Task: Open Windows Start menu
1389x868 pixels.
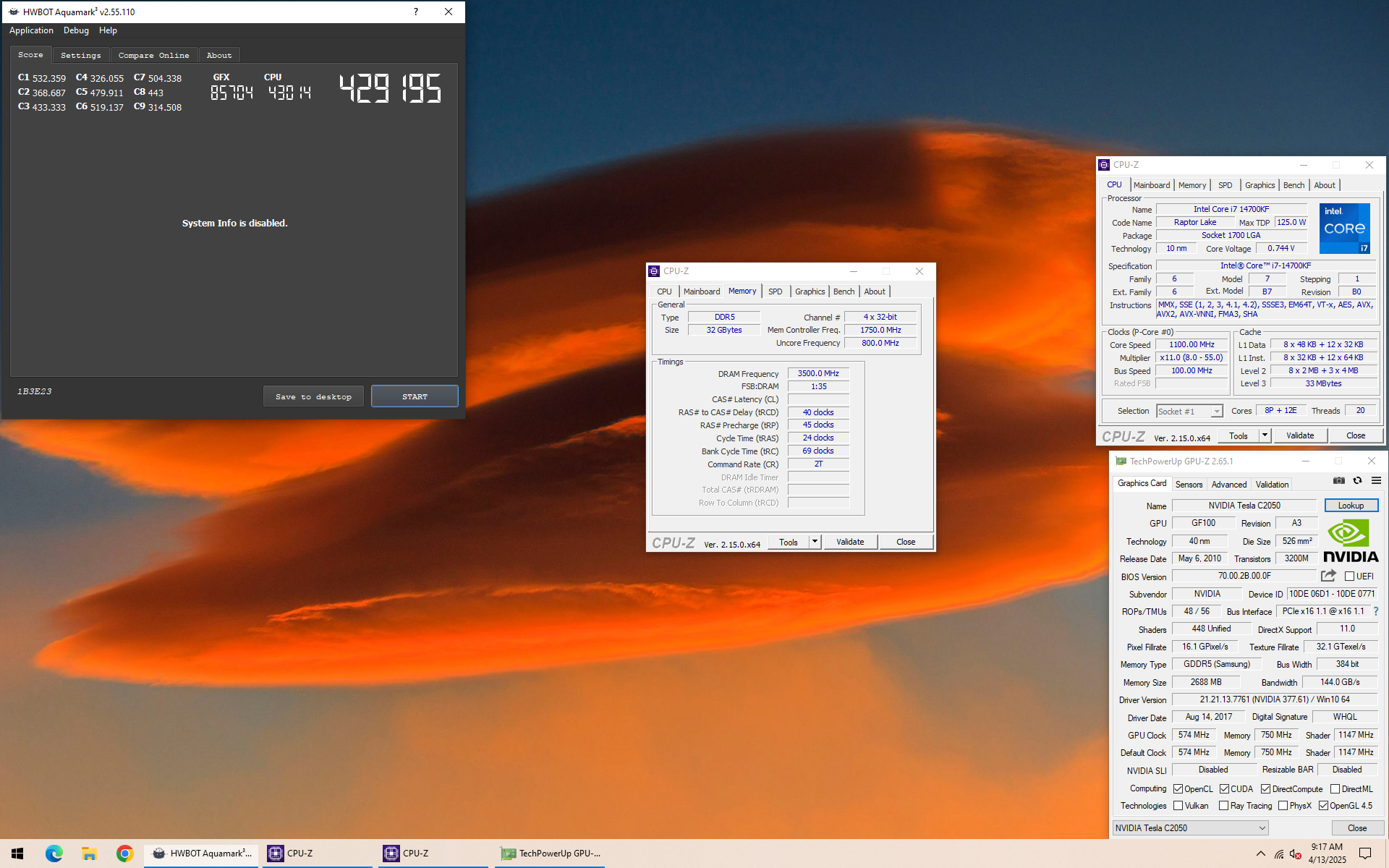Action: pyautogui.click(x=17, y=854)
